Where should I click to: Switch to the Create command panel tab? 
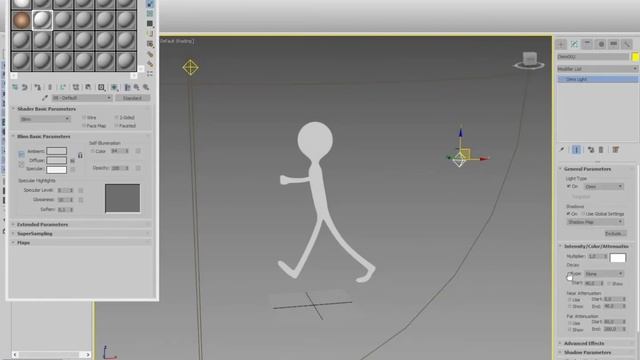(x=561, y=44)
